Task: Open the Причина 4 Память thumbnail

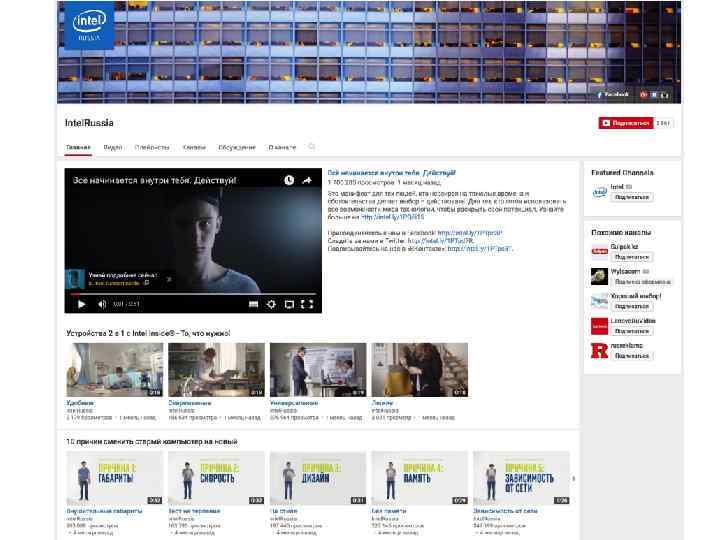Action: pos(420,478)
